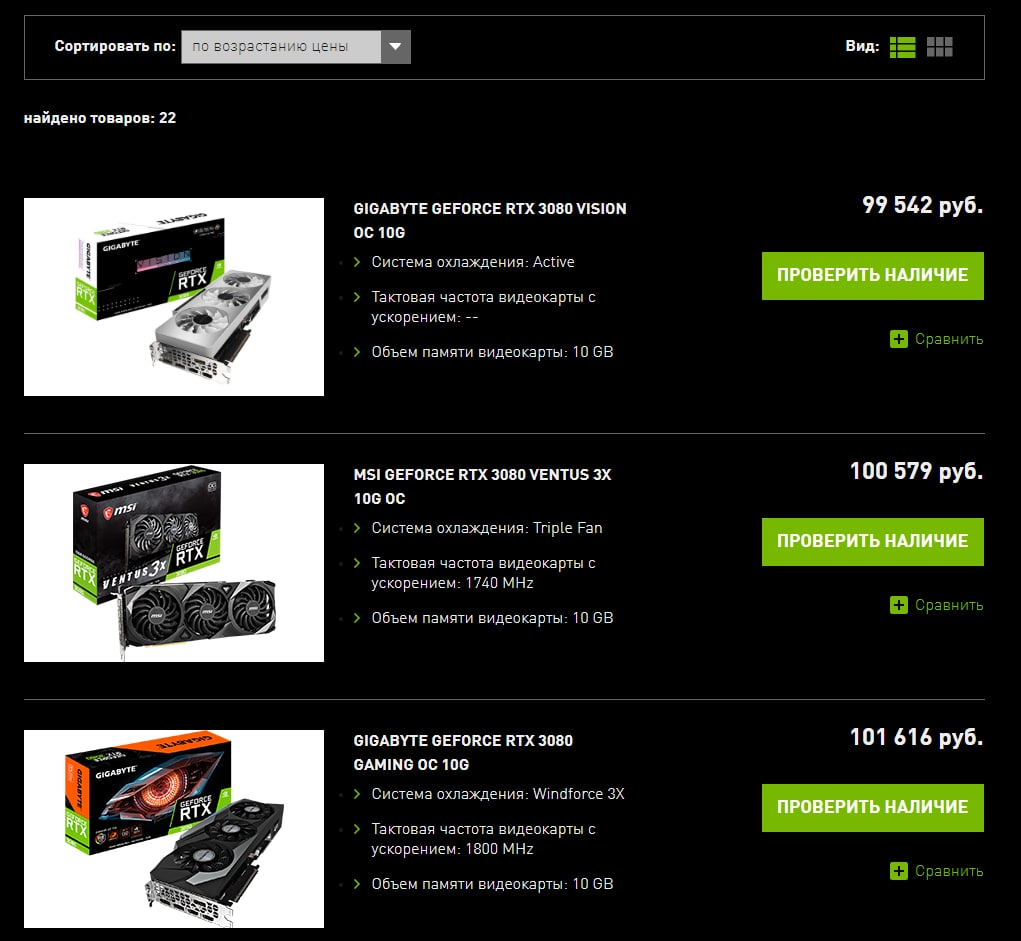Open the sort dropdown arrow
The height and width of the screenshot is (941, 1021).
(x=395, y=47)
